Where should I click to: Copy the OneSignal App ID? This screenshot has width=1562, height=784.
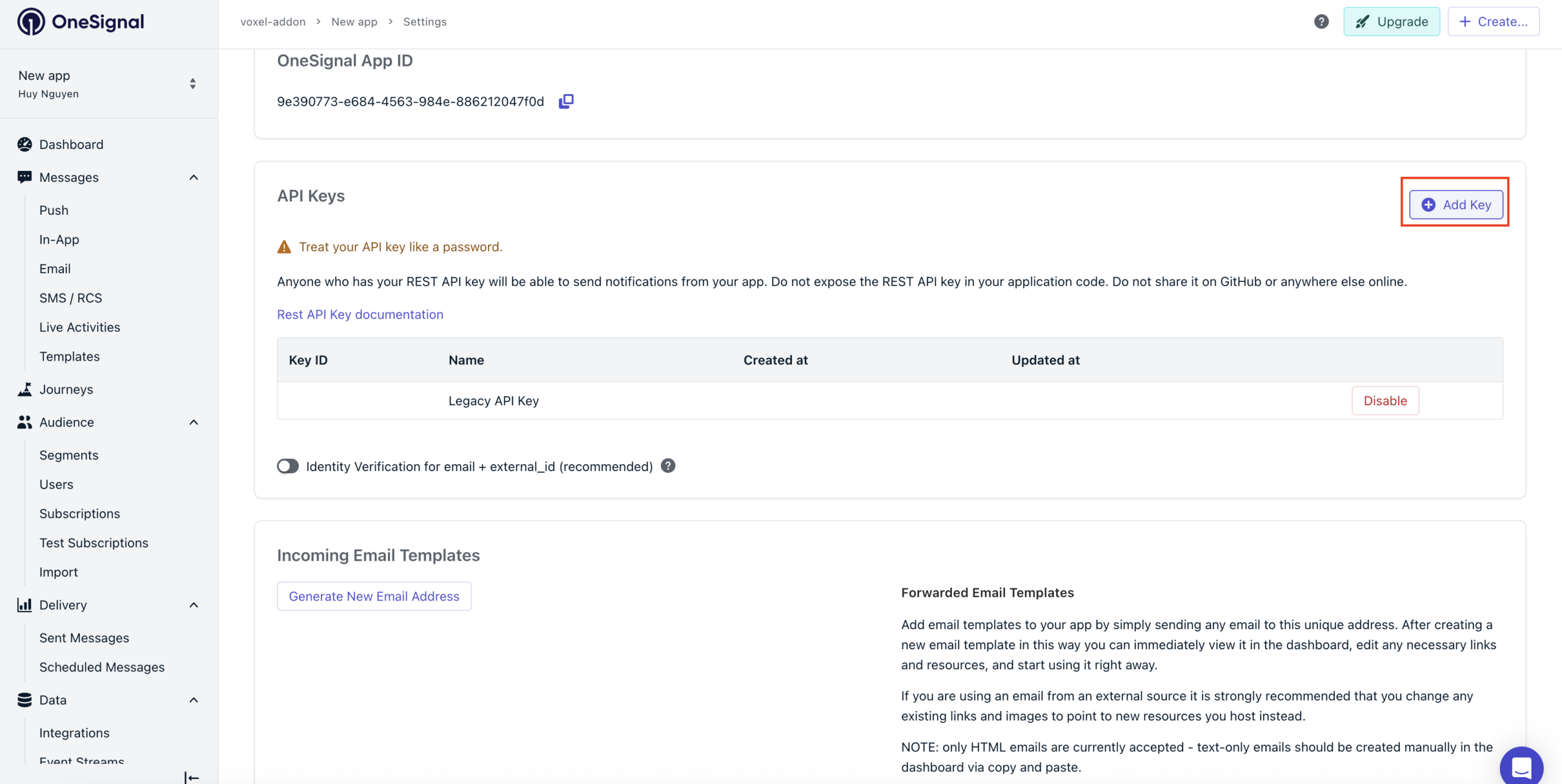tap(566, 101)
